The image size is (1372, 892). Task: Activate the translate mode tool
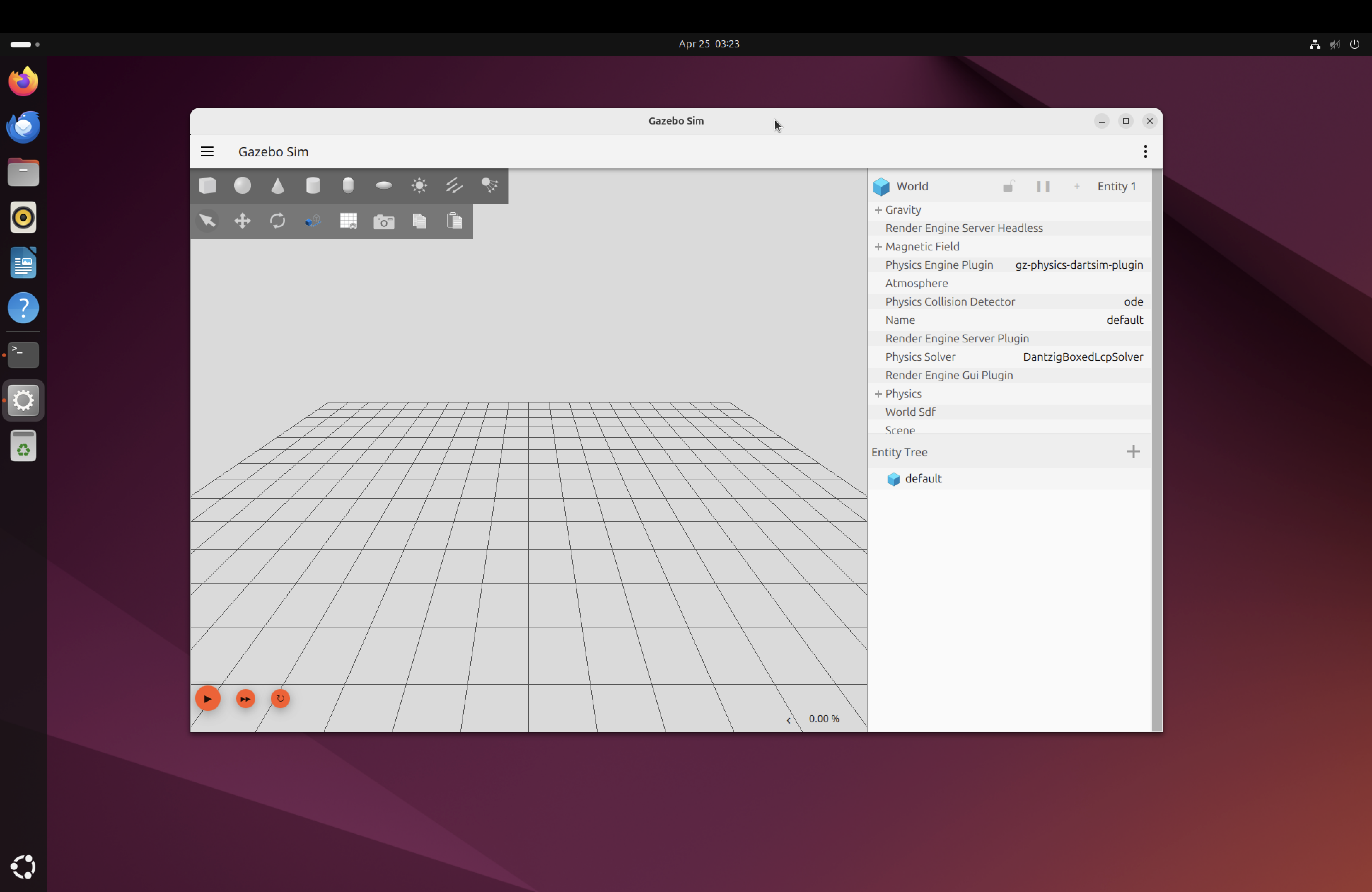(x=243, y=221)
